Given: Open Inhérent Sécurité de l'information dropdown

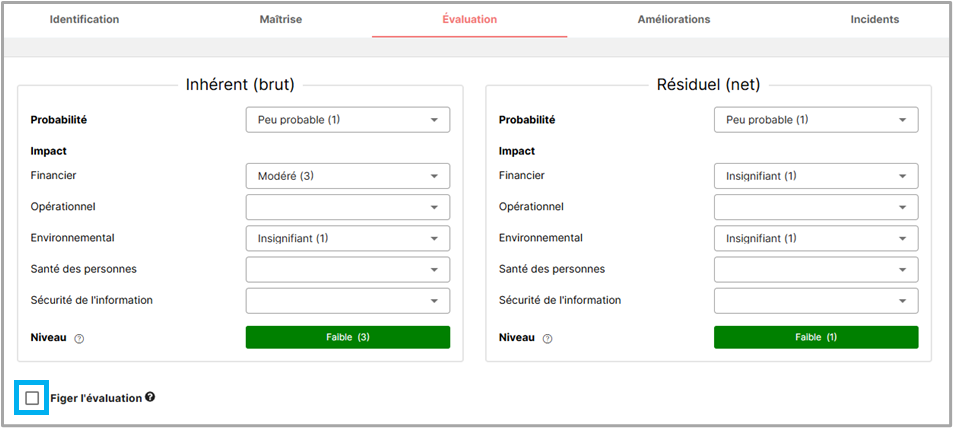Looking at the screenshot, I should point(347,300).
